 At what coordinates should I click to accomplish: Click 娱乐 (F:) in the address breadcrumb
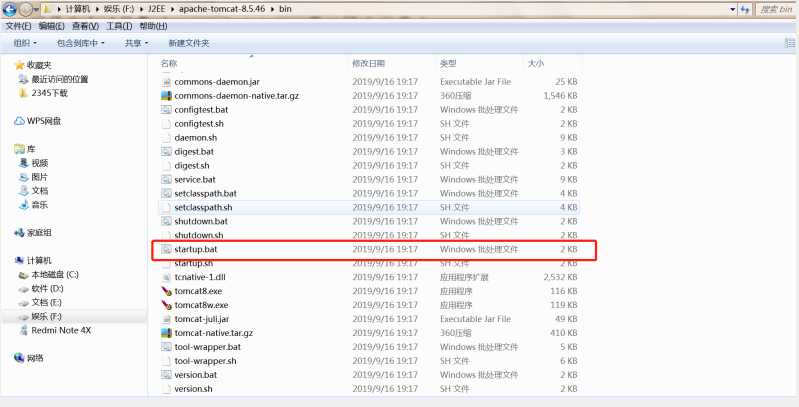pos(119,9)
